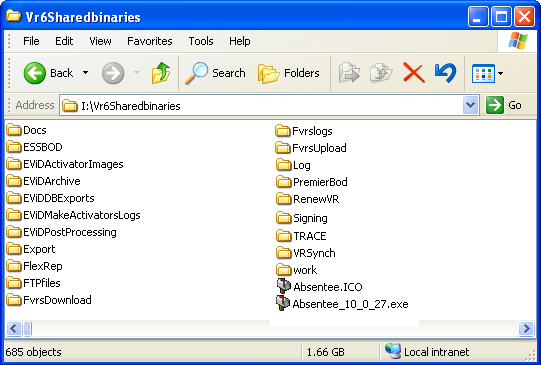
Task: Click the Local intranet zone icon
Action: click(x=393, y=351)
